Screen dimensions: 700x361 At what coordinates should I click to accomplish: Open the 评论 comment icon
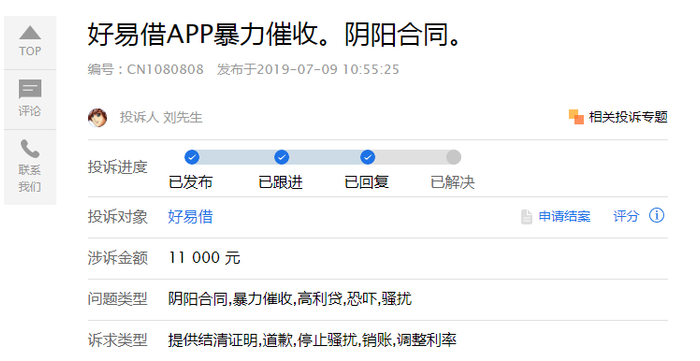30,89
